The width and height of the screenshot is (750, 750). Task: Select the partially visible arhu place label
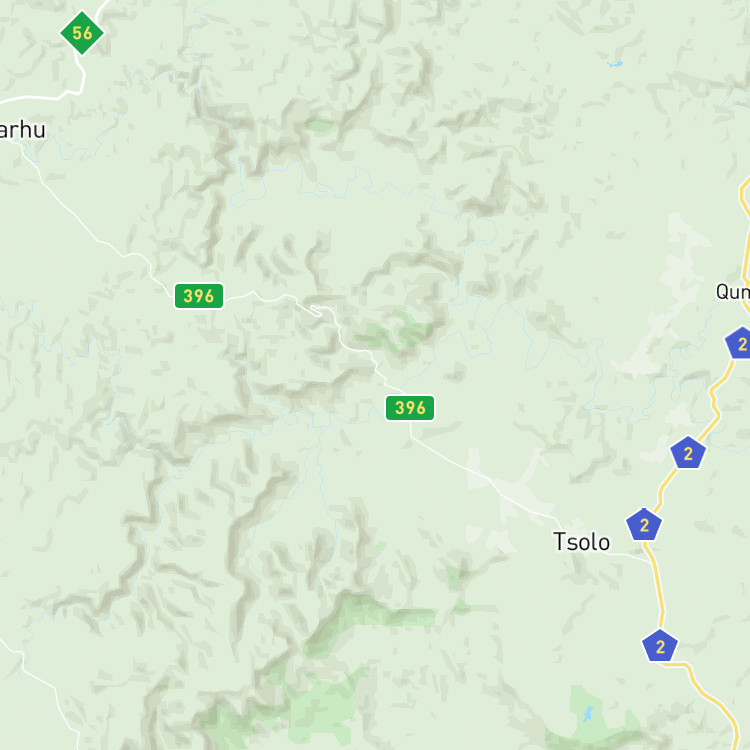pos(22,130)
